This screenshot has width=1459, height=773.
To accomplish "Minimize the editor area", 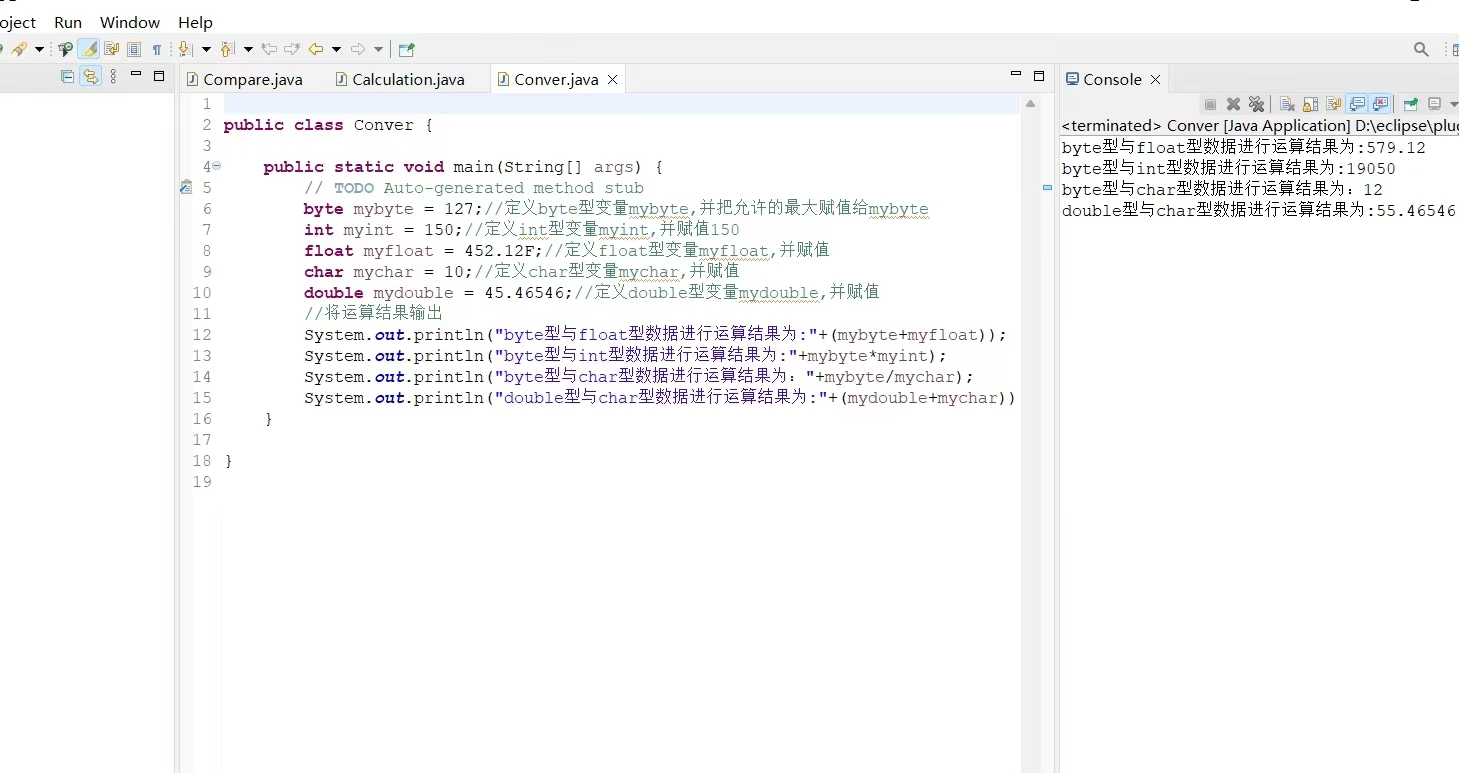I will (x=1016, y=74).
